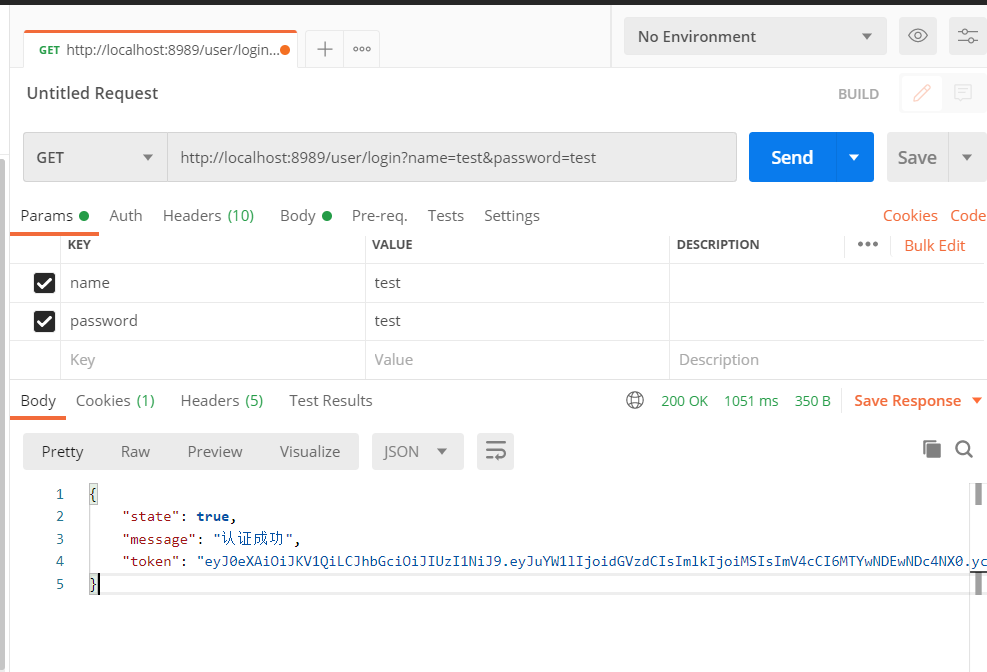Switch response view to Visualize
This screenshot has width=987, height=672.
click(310, 452)
